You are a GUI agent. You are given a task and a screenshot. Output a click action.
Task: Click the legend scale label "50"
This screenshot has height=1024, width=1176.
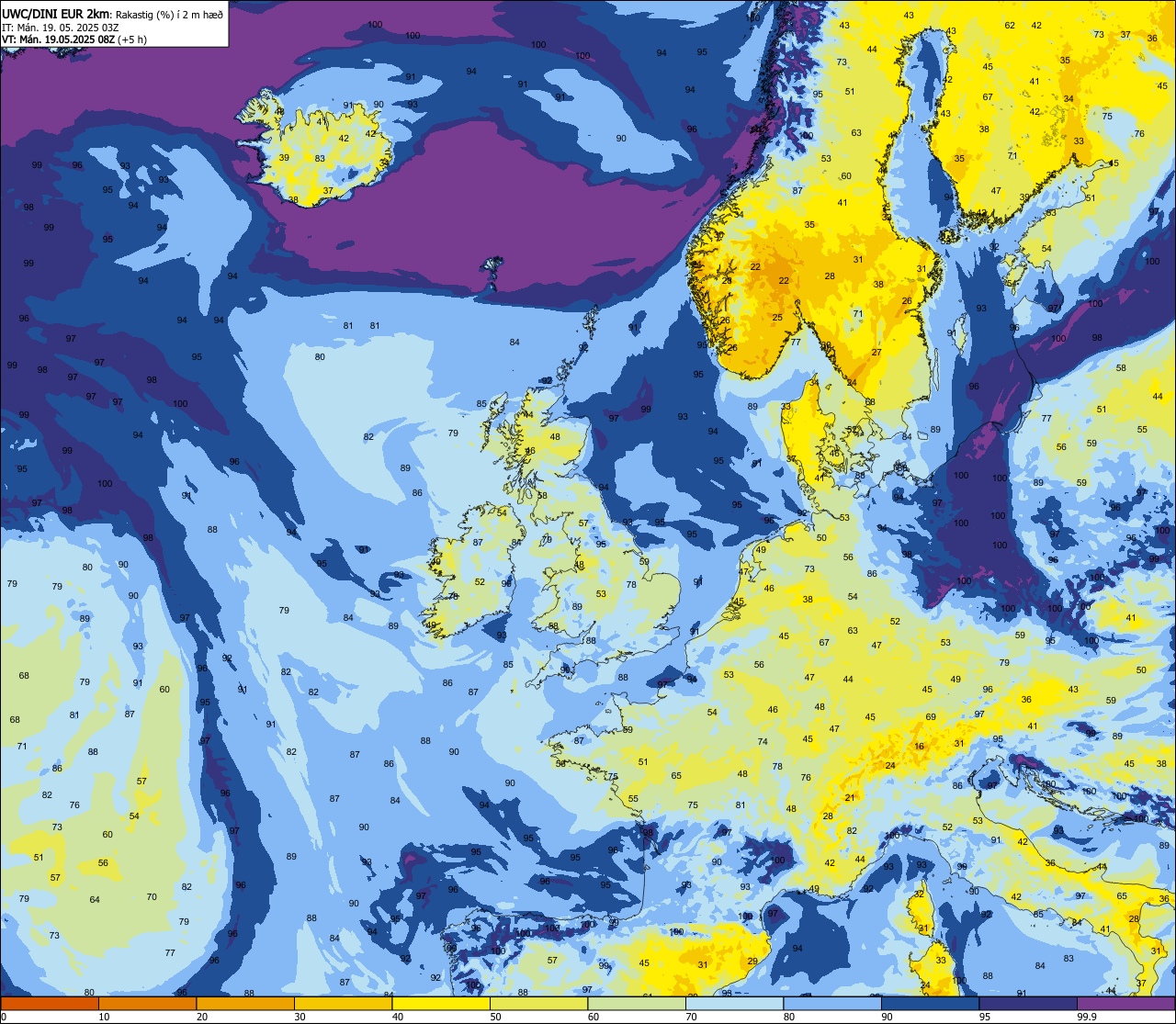click(x=495, y=1017)
